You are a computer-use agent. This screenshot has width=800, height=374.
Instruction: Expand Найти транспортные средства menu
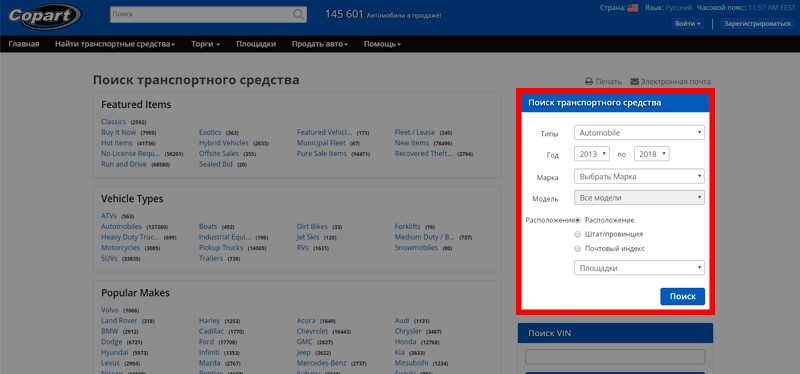click(x=115, y=44)
